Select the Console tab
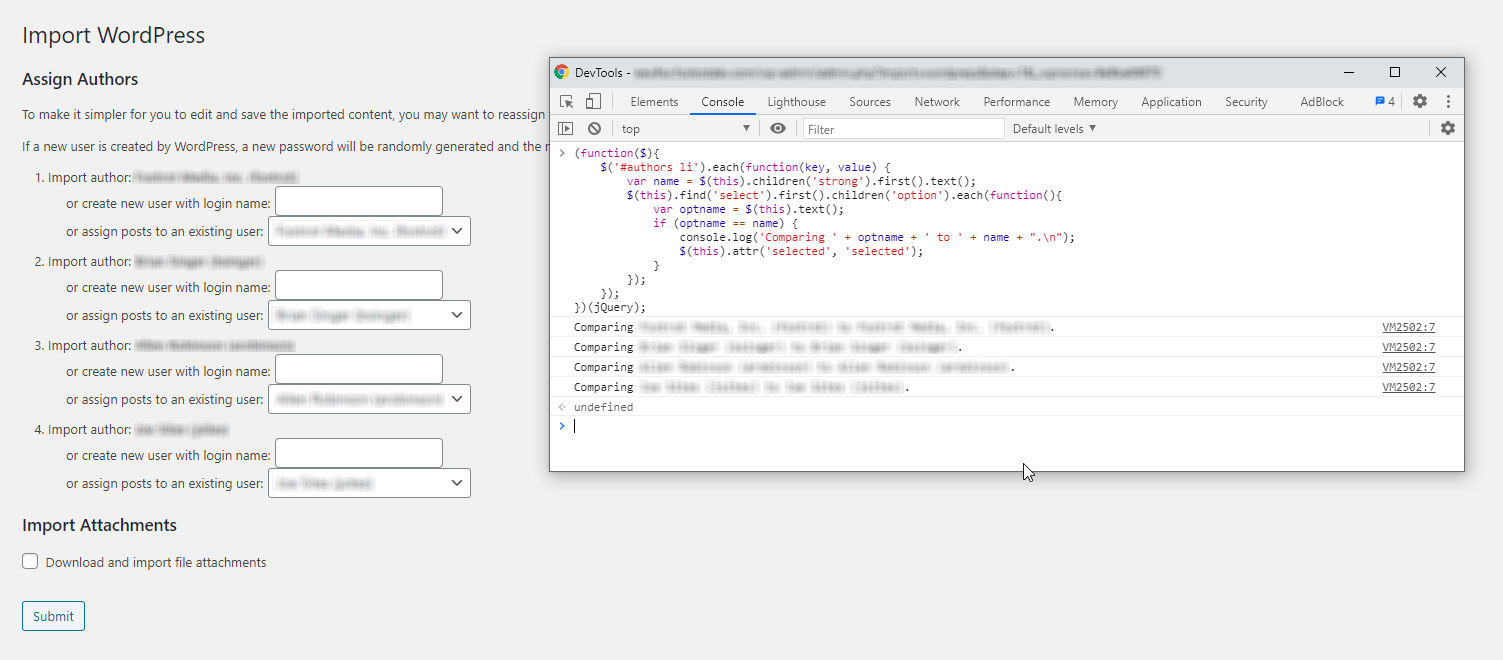 click(723, 101)
